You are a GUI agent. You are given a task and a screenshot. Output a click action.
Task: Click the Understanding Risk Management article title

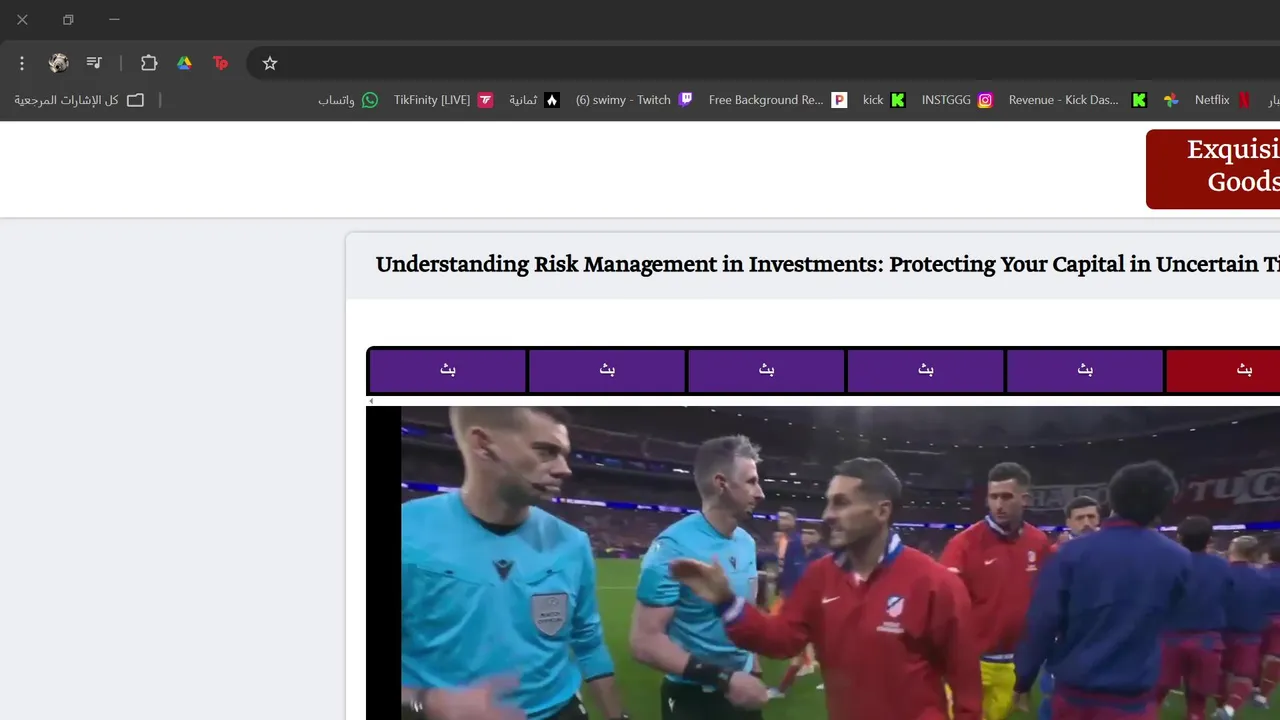click(828, 265)
